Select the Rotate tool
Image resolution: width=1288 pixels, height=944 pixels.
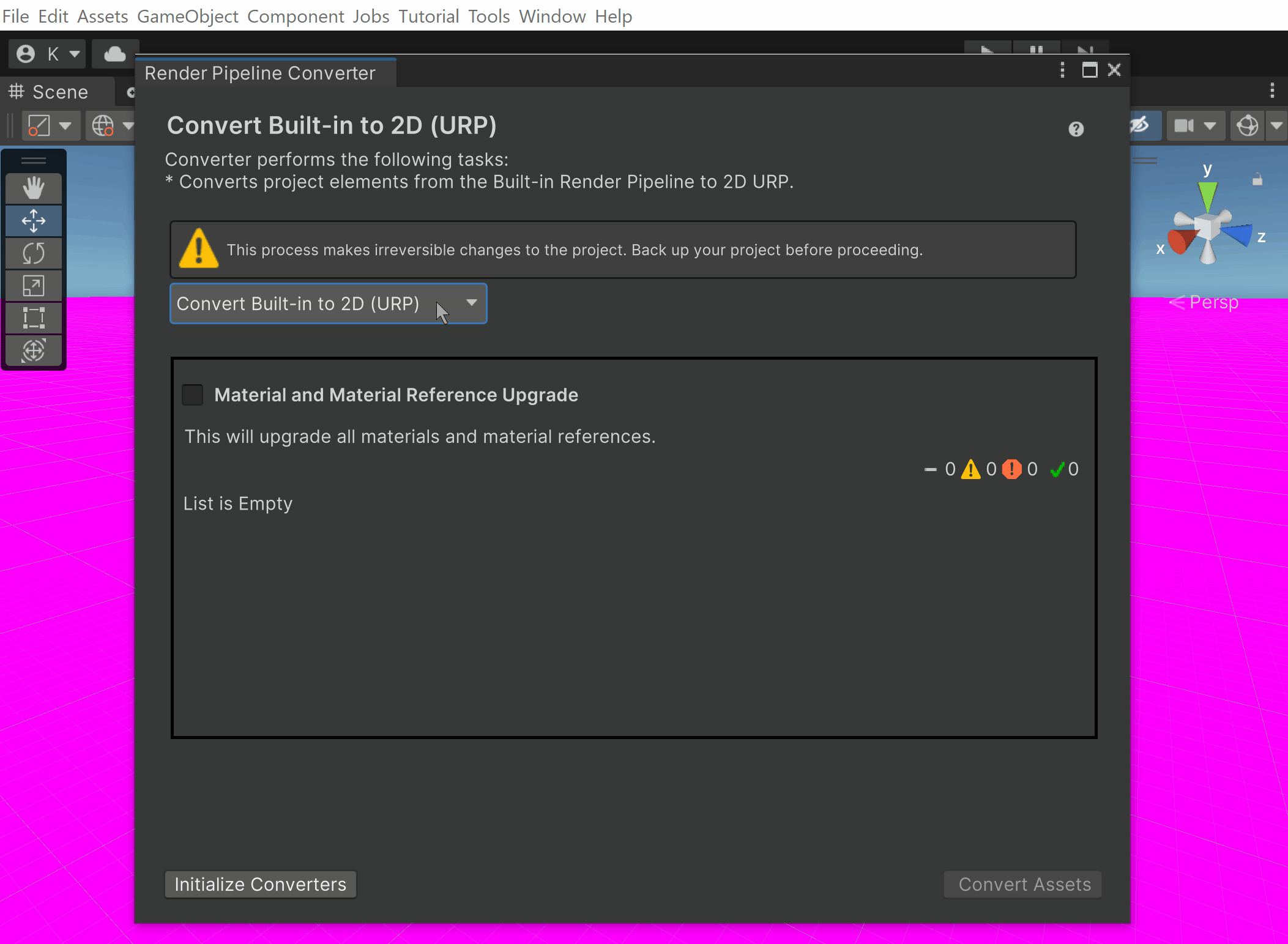pos(34,253)
